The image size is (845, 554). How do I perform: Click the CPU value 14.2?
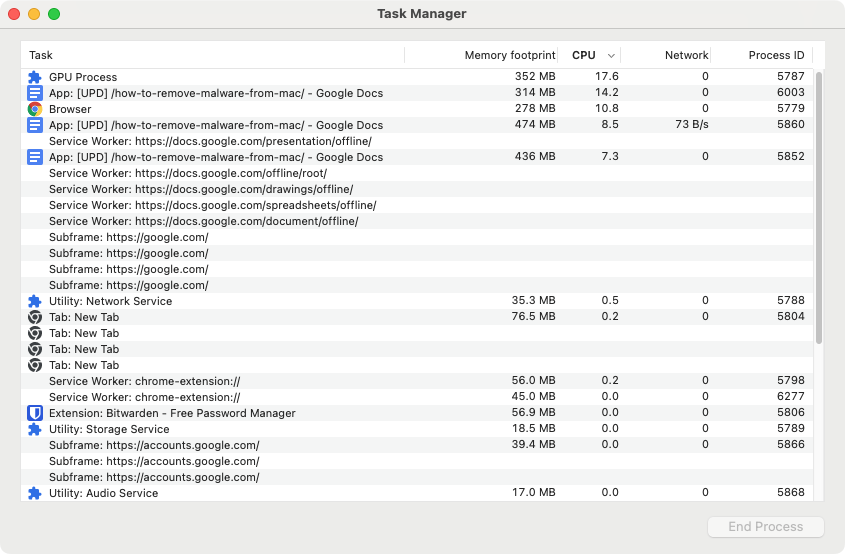[607, 93]
